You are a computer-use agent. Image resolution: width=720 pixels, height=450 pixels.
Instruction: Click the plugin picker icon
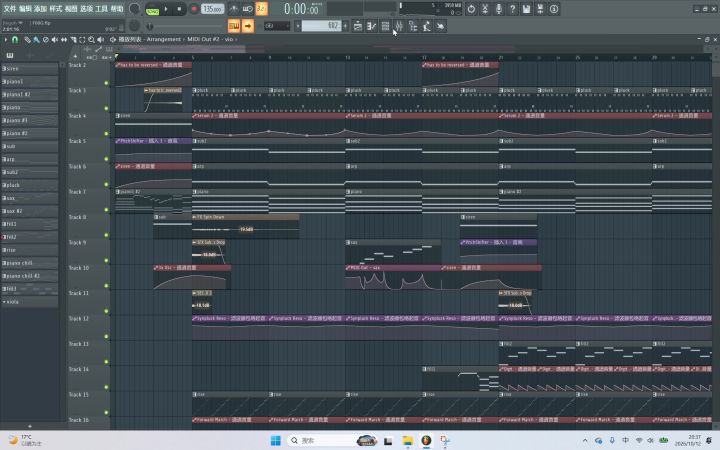point(440,26)
